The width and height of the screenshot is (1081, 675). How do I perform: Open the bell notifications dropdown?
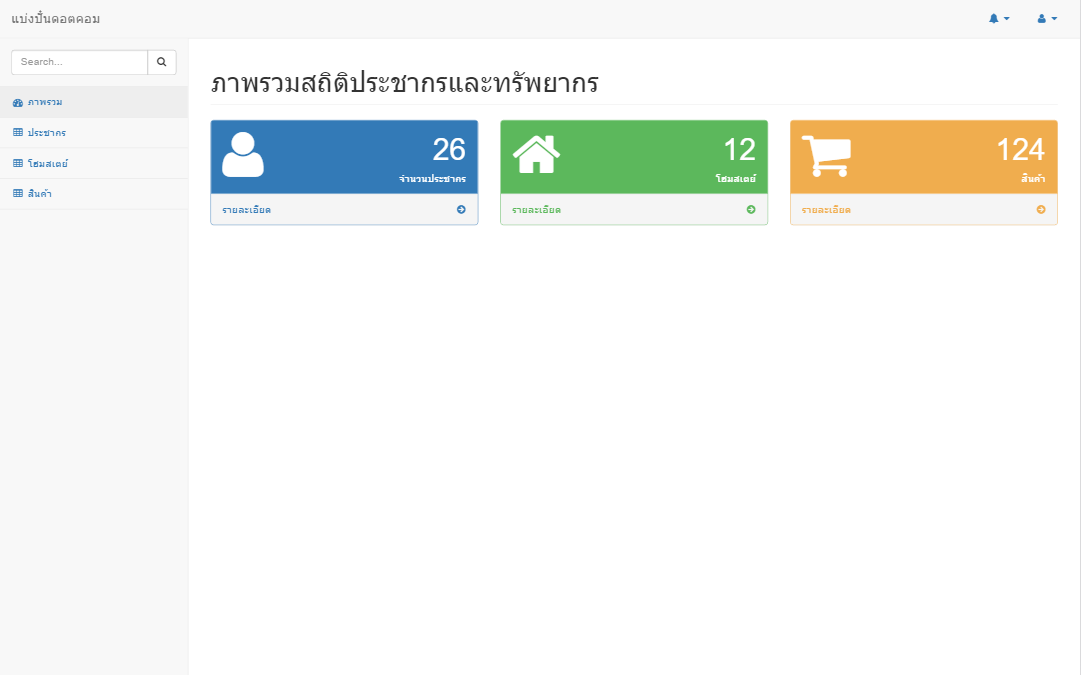click(x=998, y=19)
